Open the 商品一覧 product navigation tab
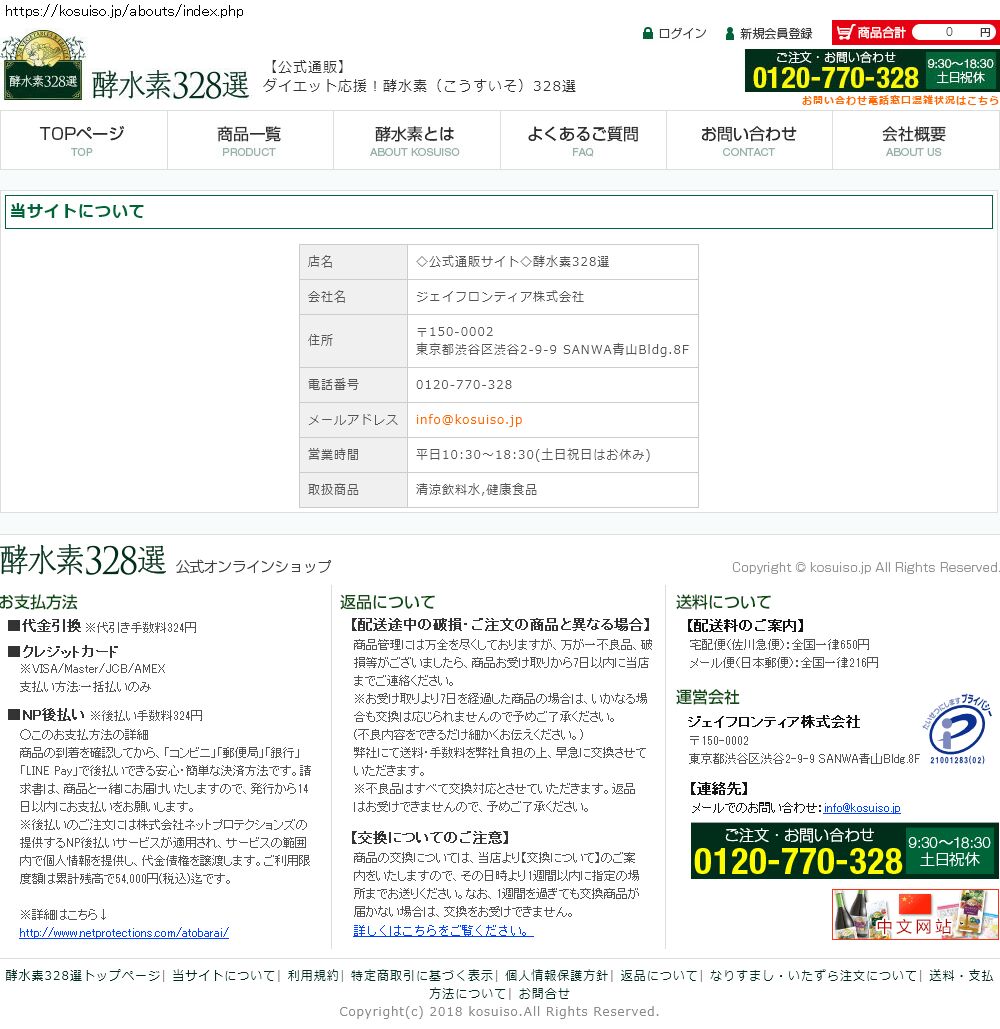Viewport: 1000px width, 1029px height. click(249, 139)
